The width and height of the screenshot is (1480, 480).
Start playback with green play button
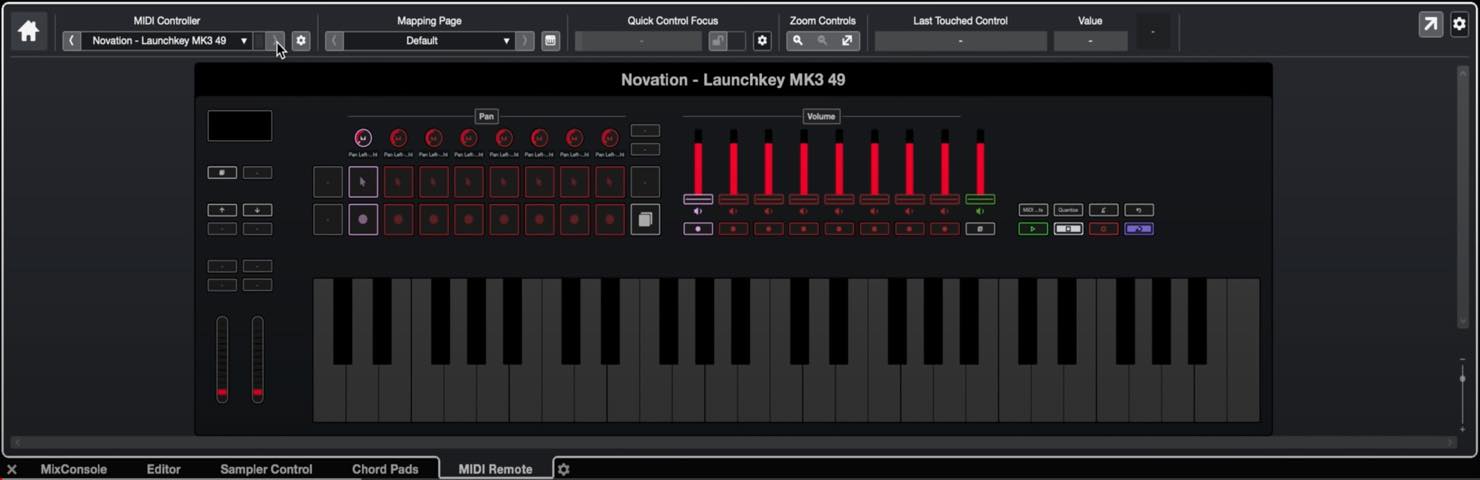(x=1033, y=229)
